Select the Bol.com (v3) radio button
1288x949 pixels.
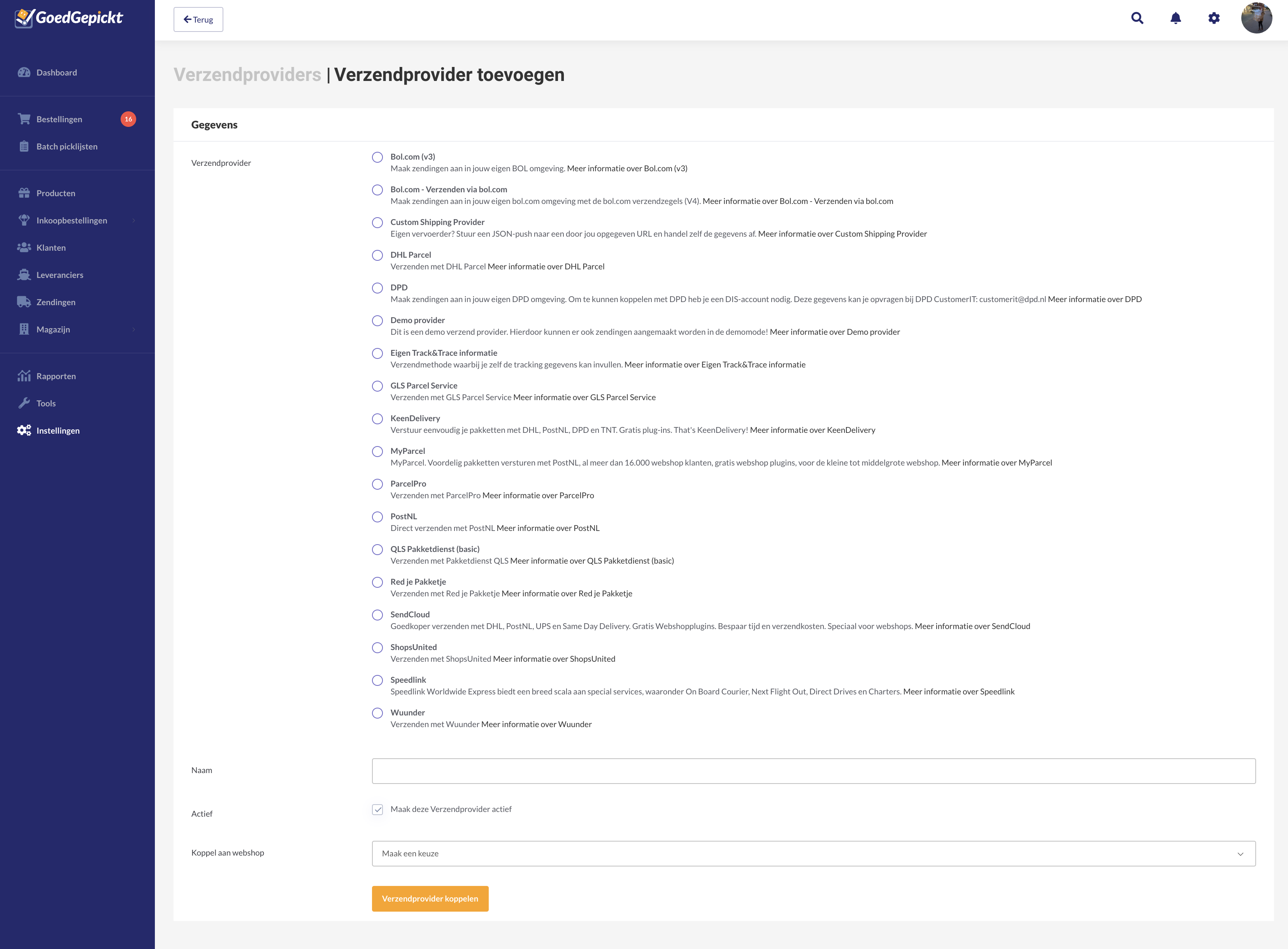377,157
